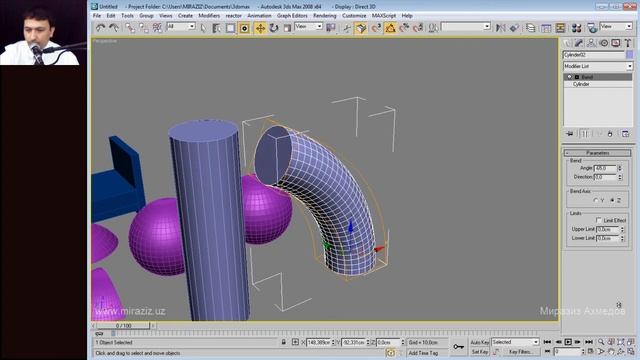Open the Schematic View icon
The image size is (640, 360).
click(560, 28)
